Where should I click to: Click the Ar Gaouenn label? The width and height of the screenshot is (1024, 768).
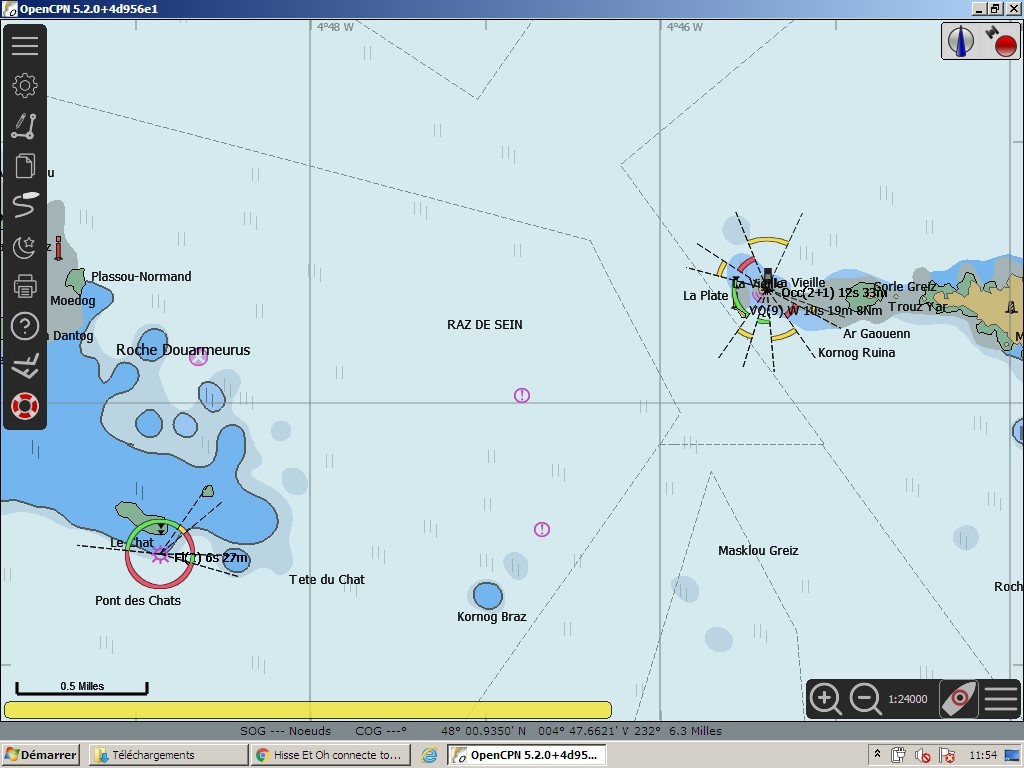(x=876, y=334)
